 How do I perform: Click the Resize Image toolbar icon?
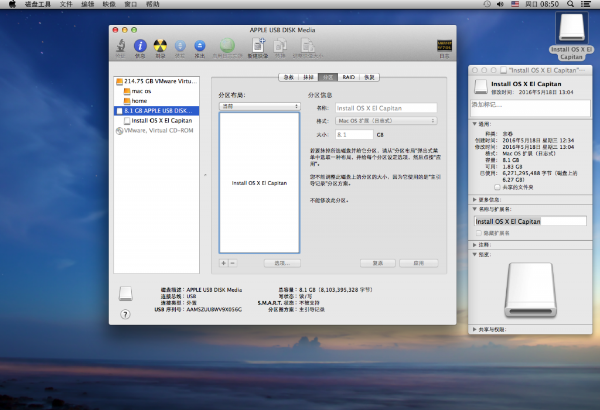point(308,46)
